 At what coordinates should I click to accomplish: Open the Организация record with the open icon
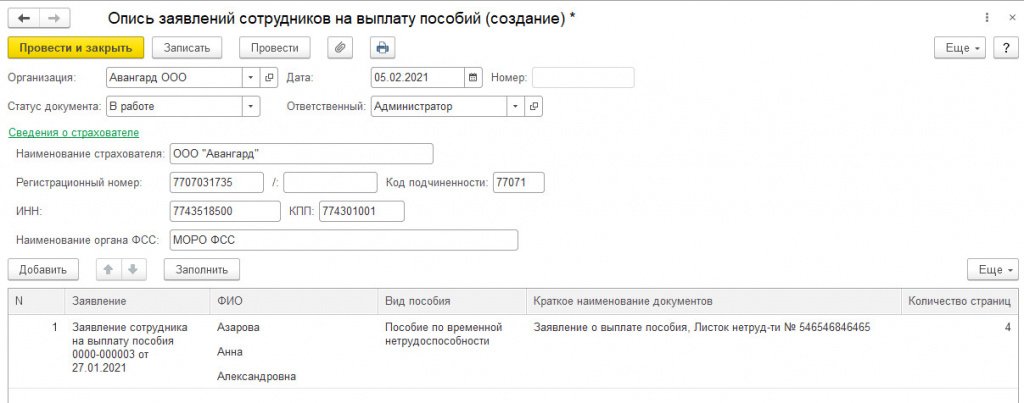click(x=269, y=78)
